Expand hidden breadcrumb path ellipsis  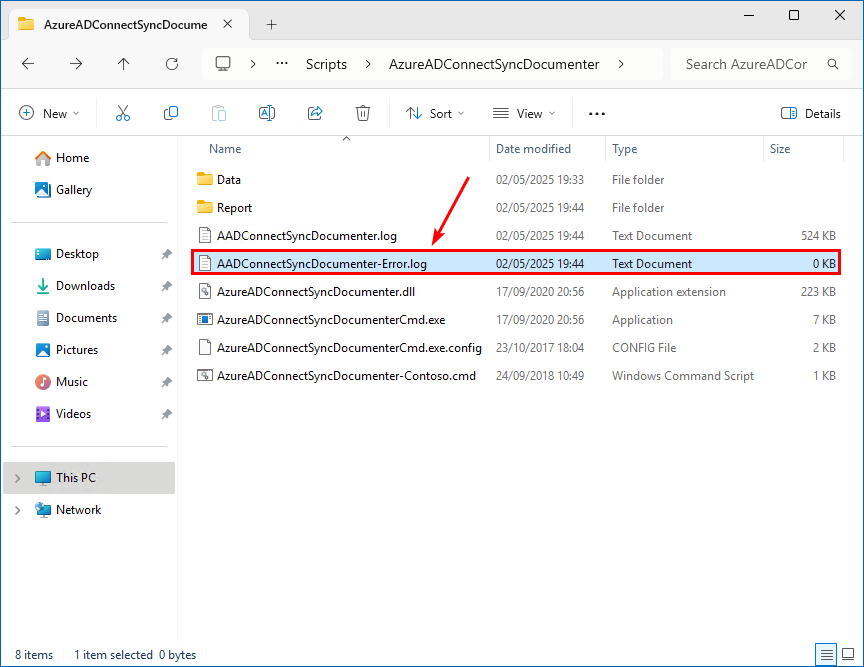coord(282,64)
